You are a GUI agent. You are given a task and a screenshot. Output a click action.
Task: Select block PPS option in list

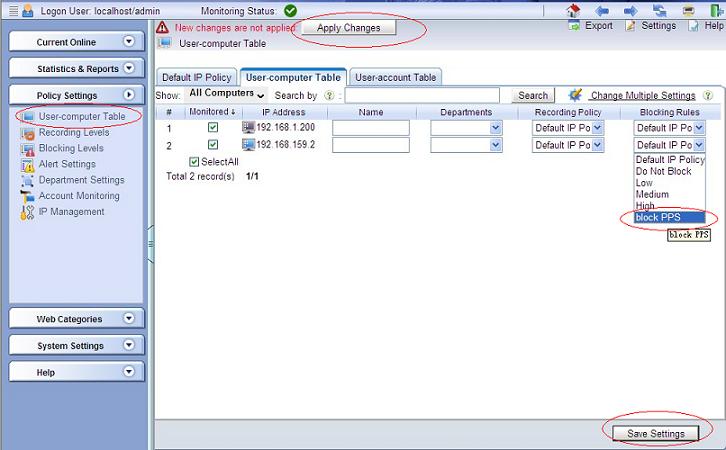[670, 218]
